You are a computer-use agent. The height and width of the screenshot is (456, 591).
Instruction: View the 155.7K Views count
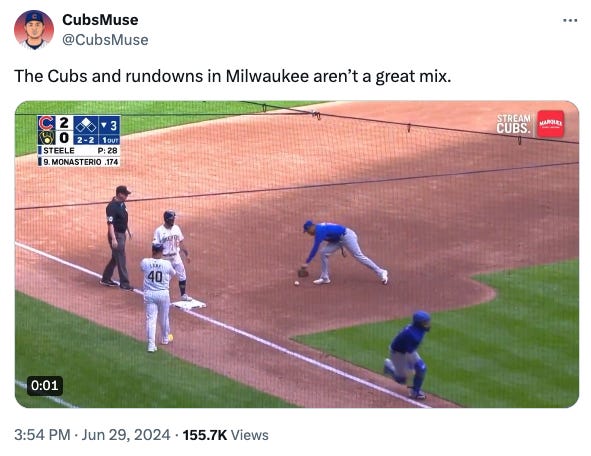click(225, 435)
